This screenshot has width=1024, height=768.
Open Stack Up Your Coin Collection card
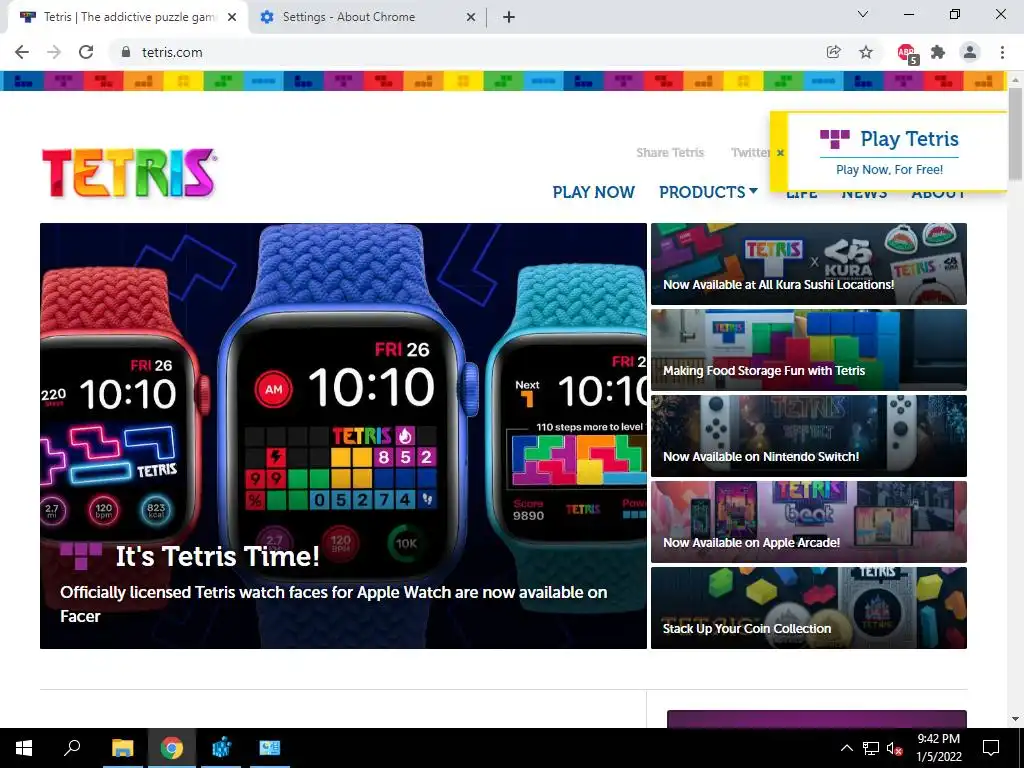pos(808,608)
